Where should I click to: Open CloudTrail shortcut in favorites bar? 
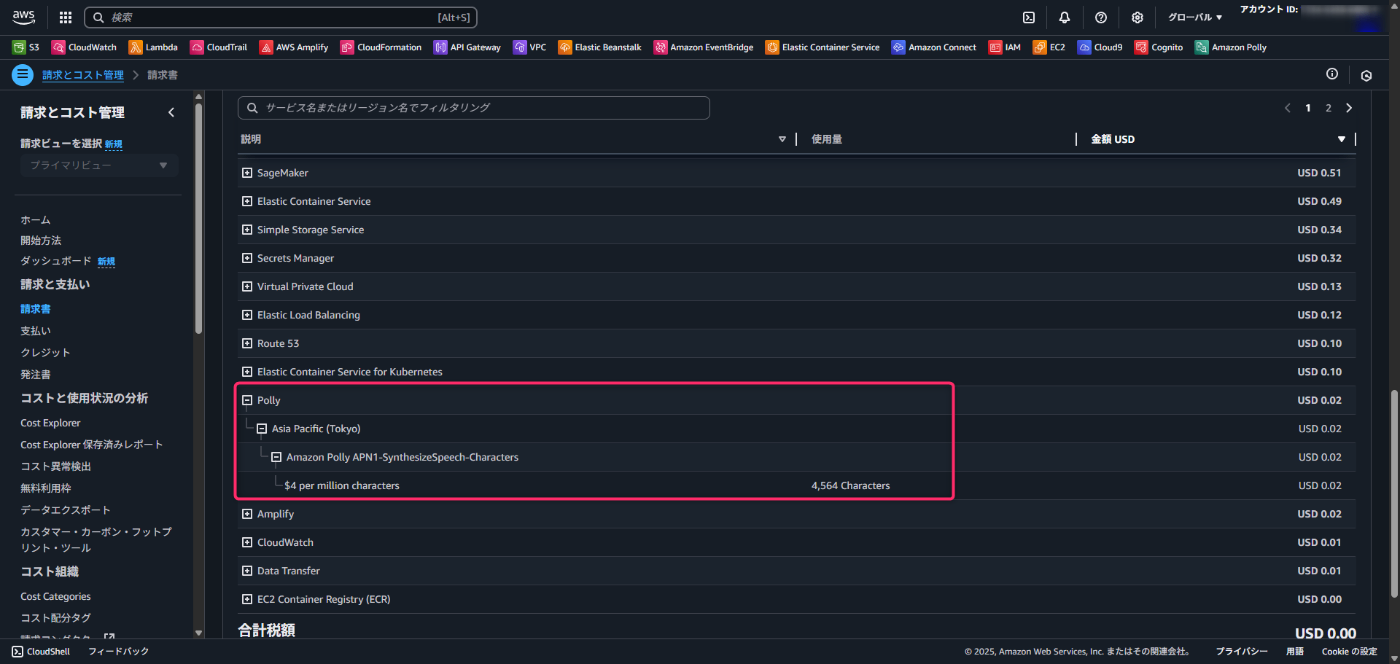(218, 47)
